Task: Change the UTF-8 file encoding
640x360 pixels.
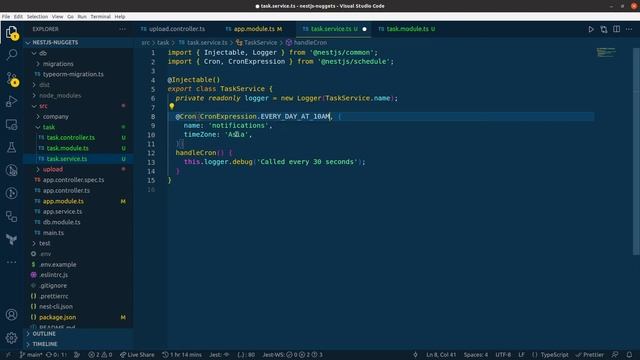Action: [x=503, y=355]
